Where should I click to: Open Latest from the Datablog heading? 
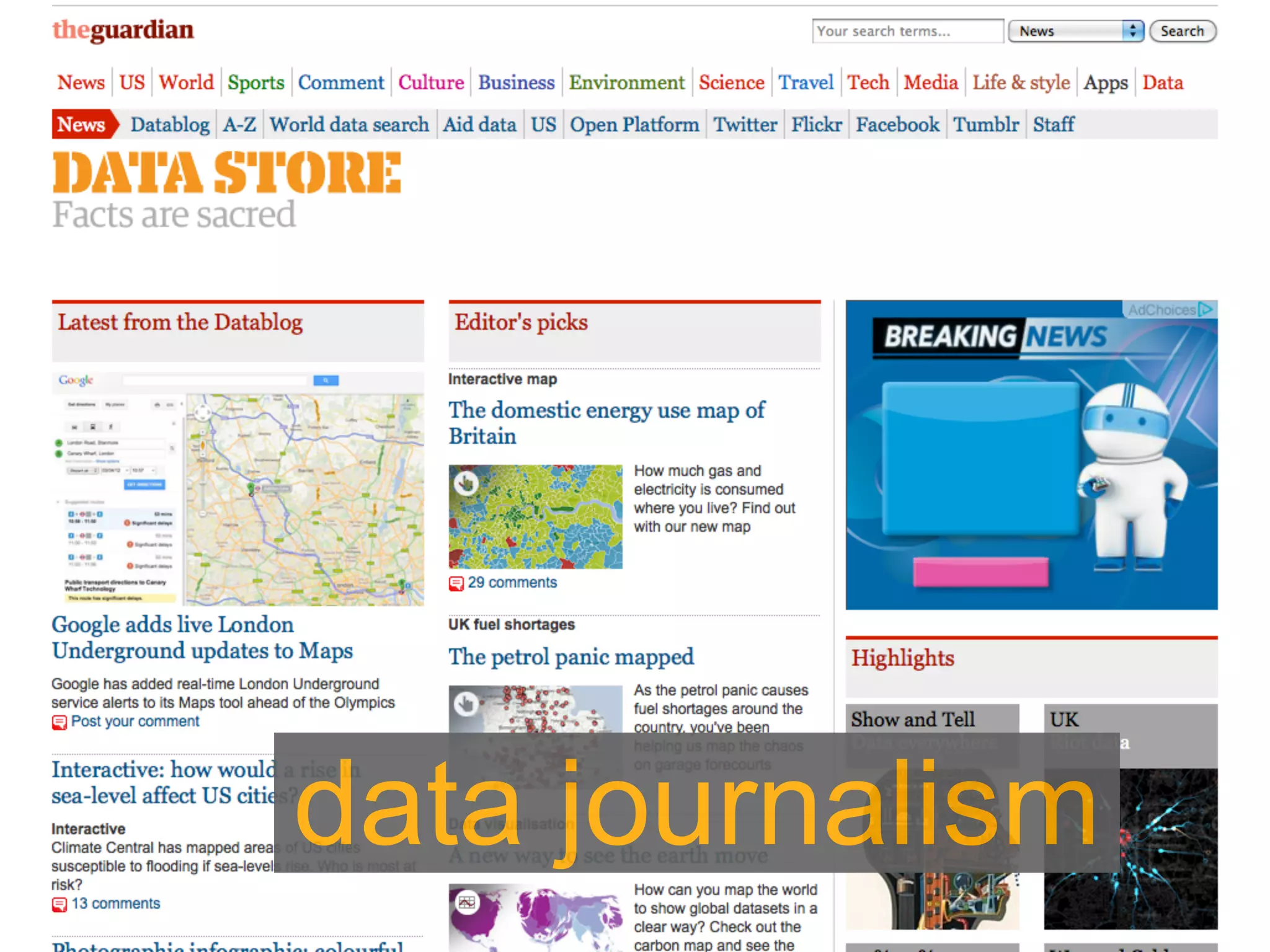click(180, 323)
